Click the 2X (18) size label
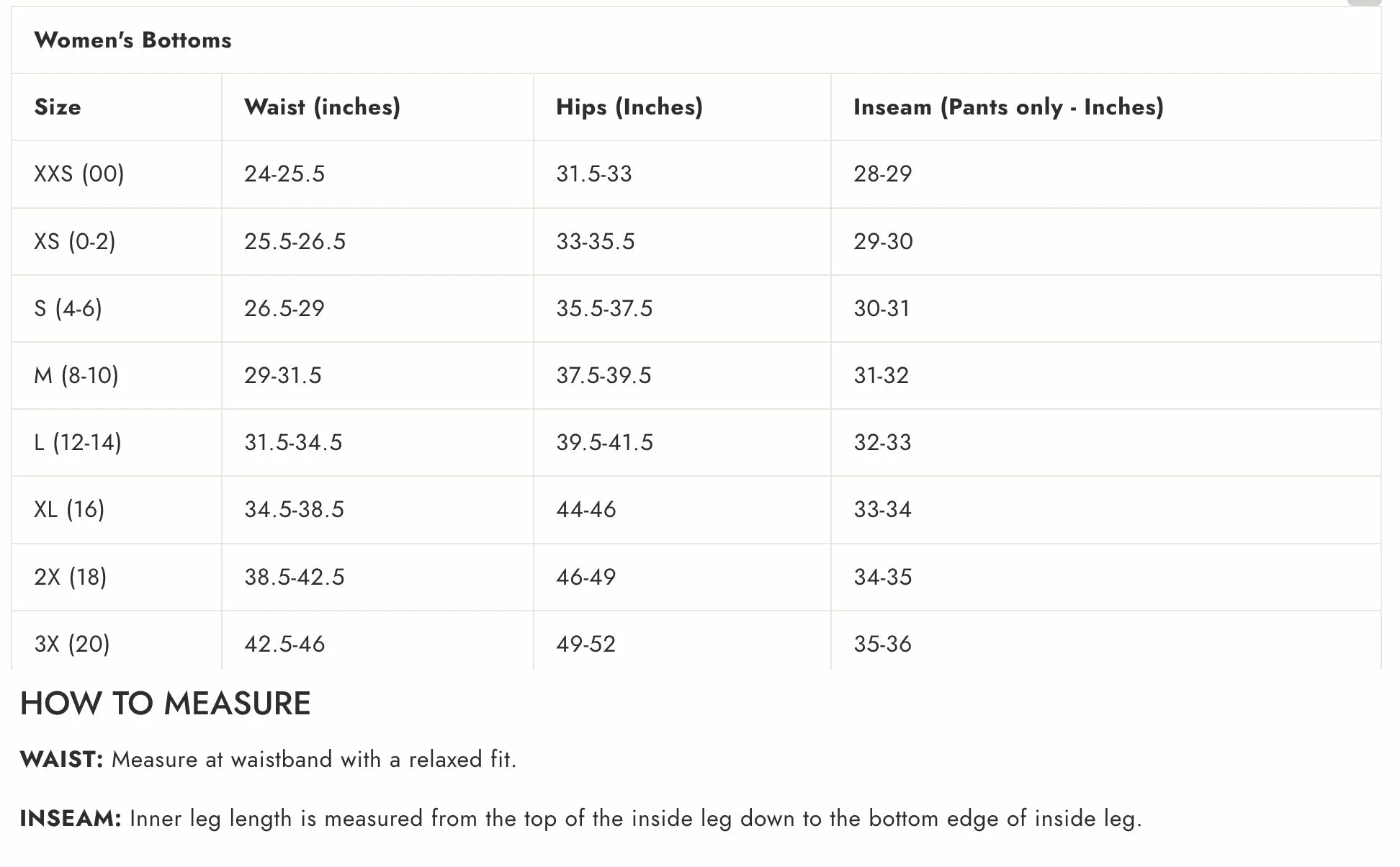This screenshot has height=867, width=1400. tap(71, 577)
